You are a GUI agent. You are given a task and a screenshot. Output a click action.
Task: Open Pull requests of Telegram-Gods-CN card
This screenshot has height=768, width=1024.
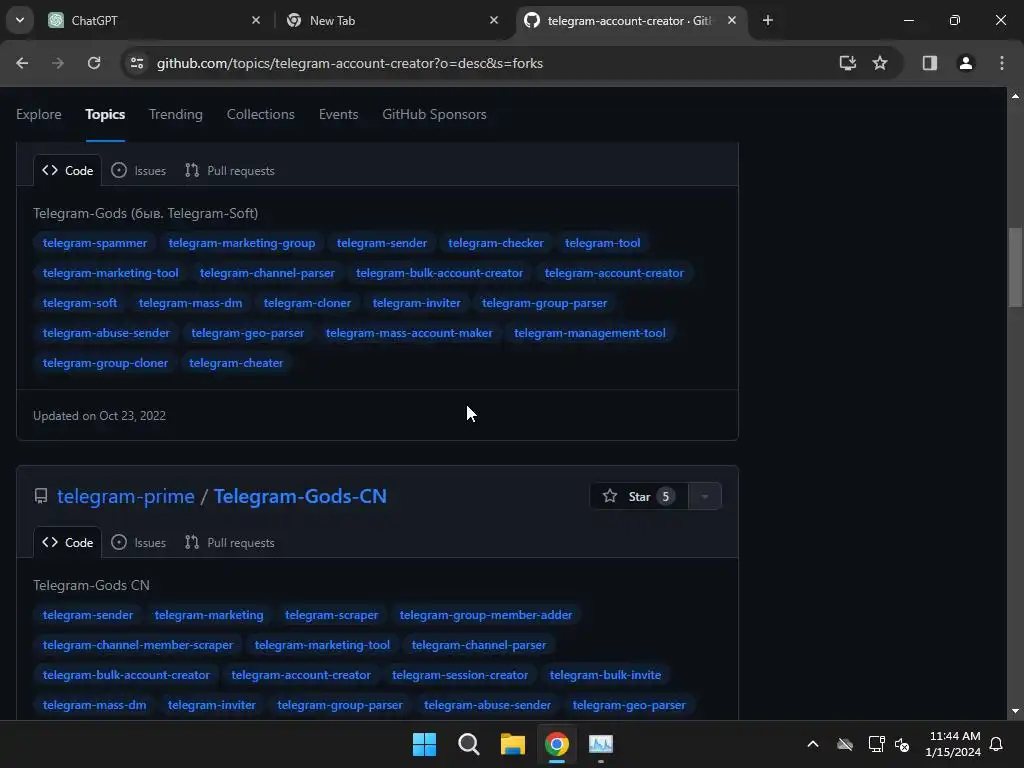pos(230,543)
